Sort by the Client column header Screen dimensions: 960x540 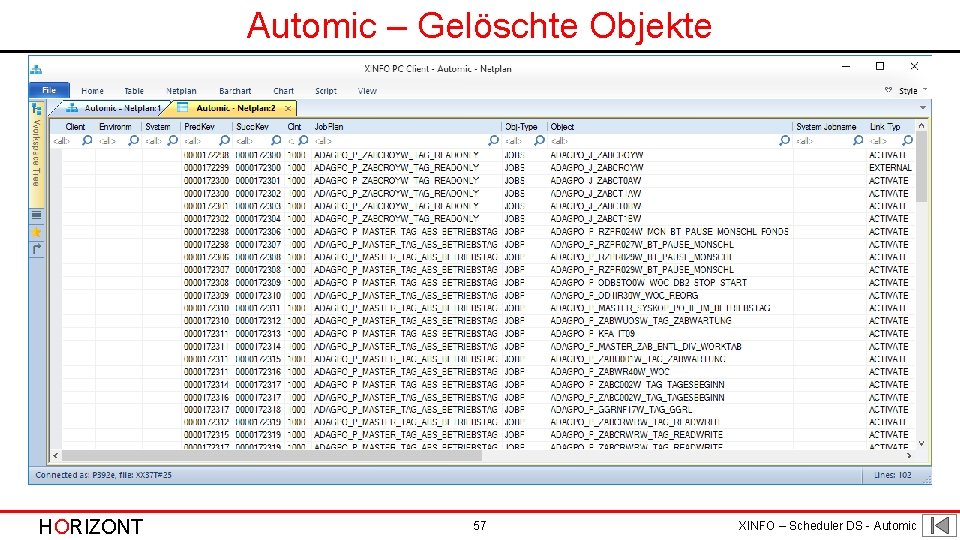coord(75,127)
